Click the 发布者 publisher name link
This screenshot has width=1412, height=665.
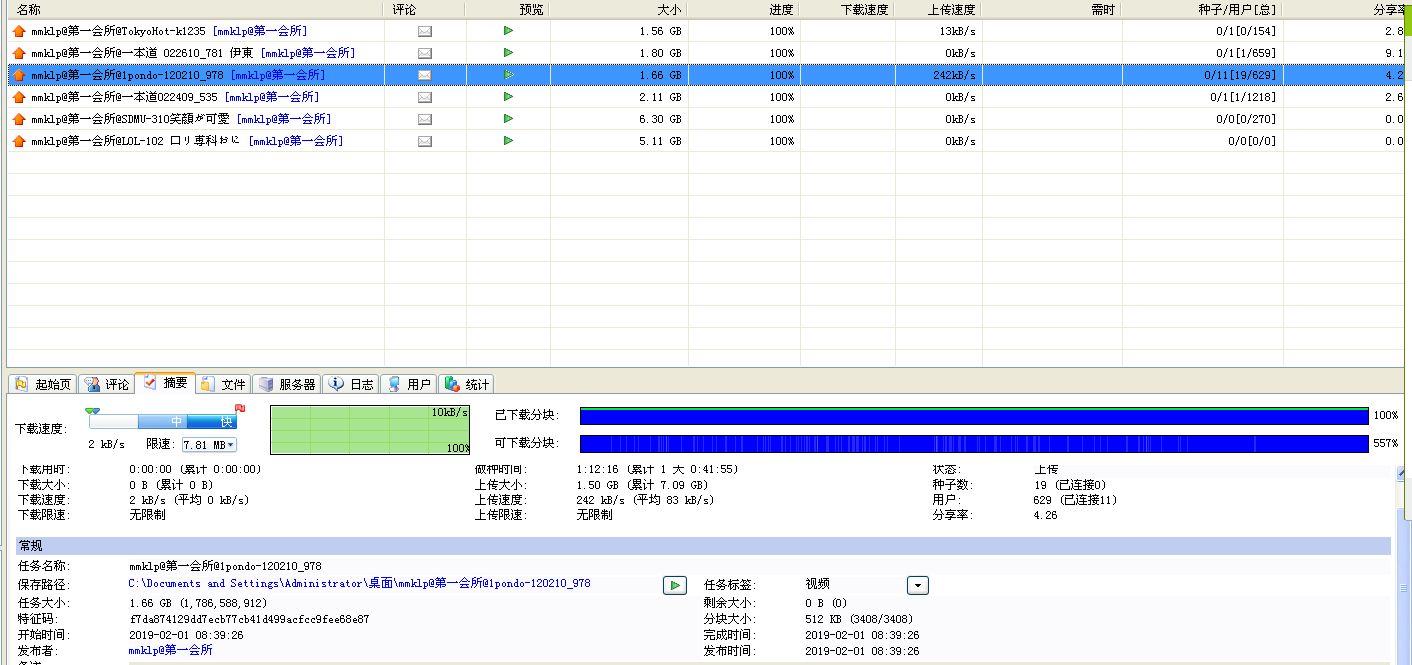(x=170, y=650)
